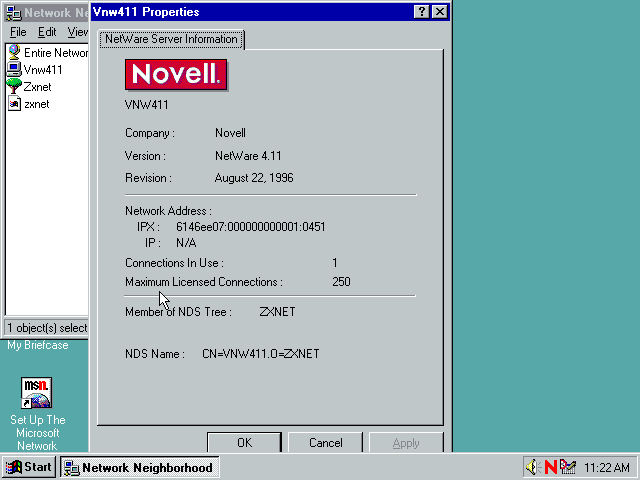Click the N/A IP address value
The height and width of the screenshot is (480, 640).
coord(186,243)
